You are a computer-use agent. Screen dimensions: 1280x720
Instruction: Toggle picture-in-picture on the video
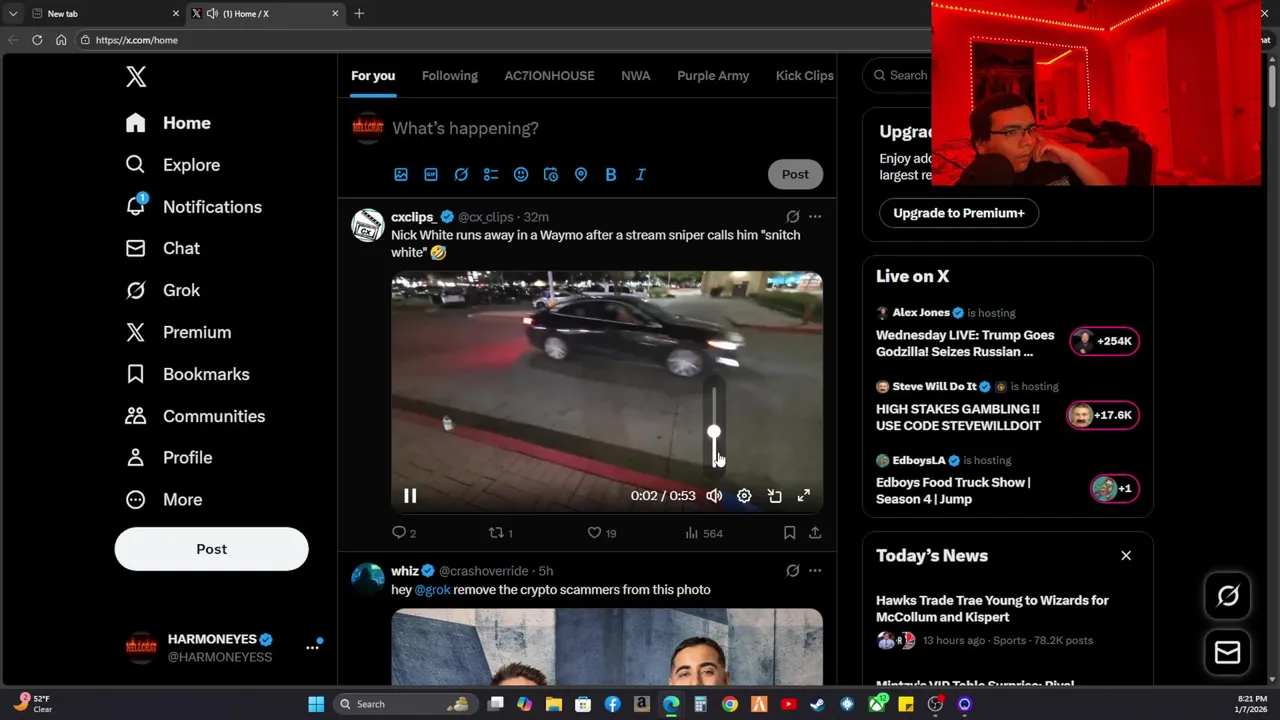point(774,496)
